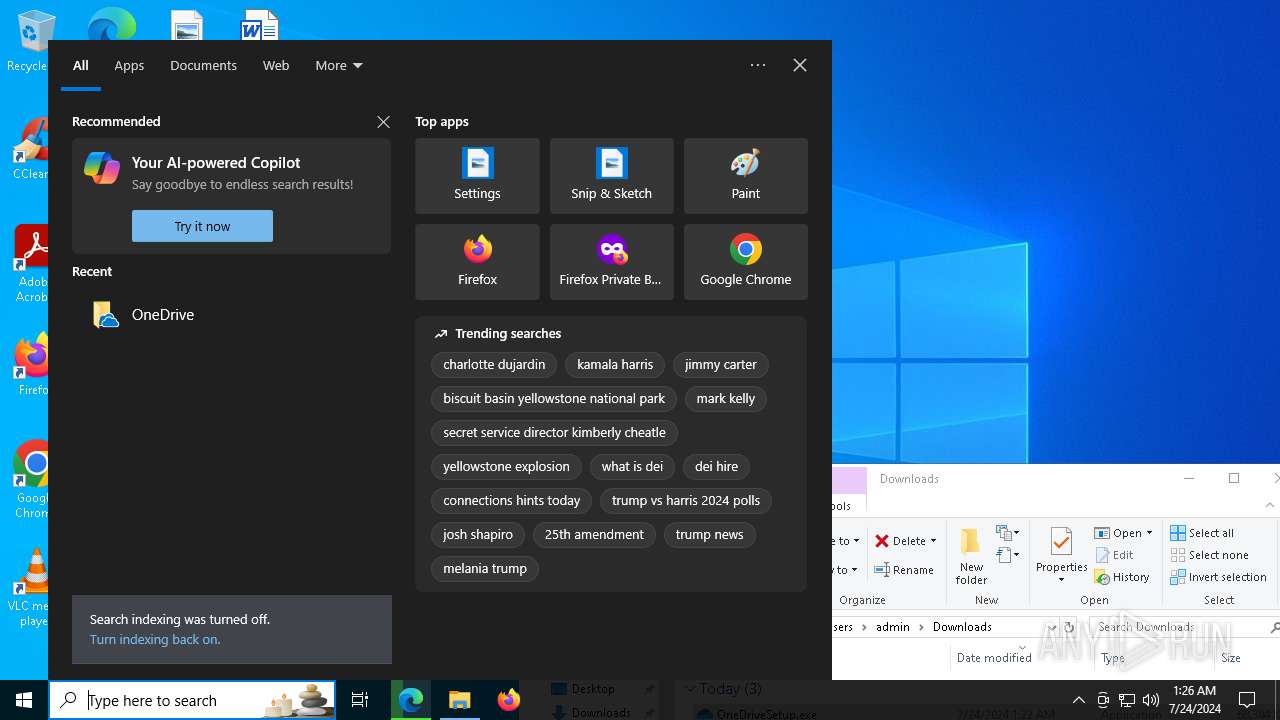Search trending 'josh shapiro'

click(x=478, y=535)
